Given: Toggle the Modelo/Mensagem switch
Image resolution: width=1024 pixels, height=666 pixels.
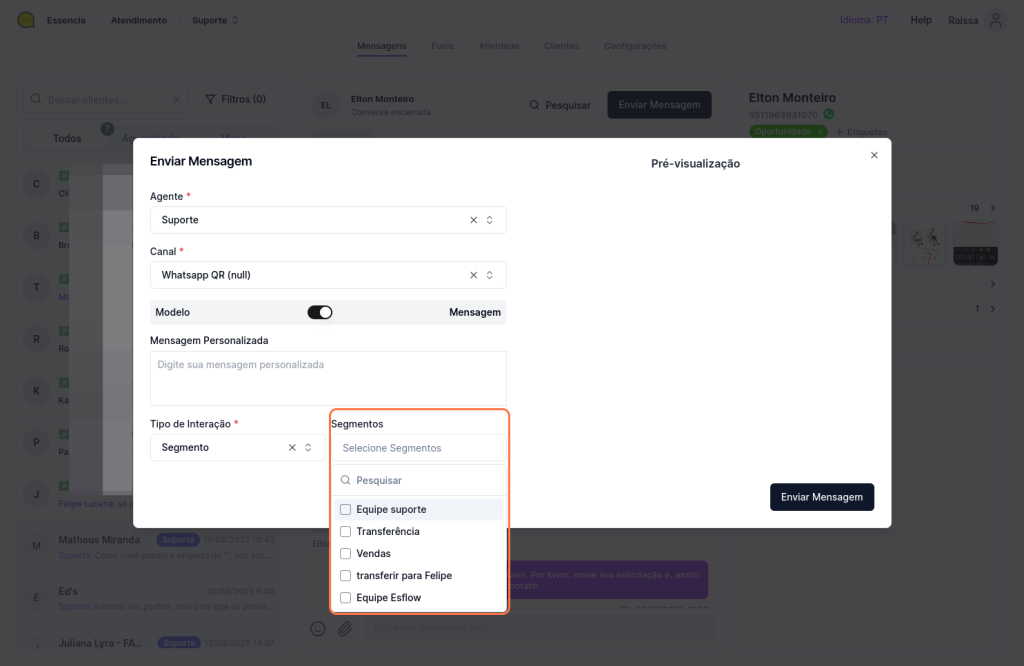Looking at the screenshot, I should [x=320, y=312].
